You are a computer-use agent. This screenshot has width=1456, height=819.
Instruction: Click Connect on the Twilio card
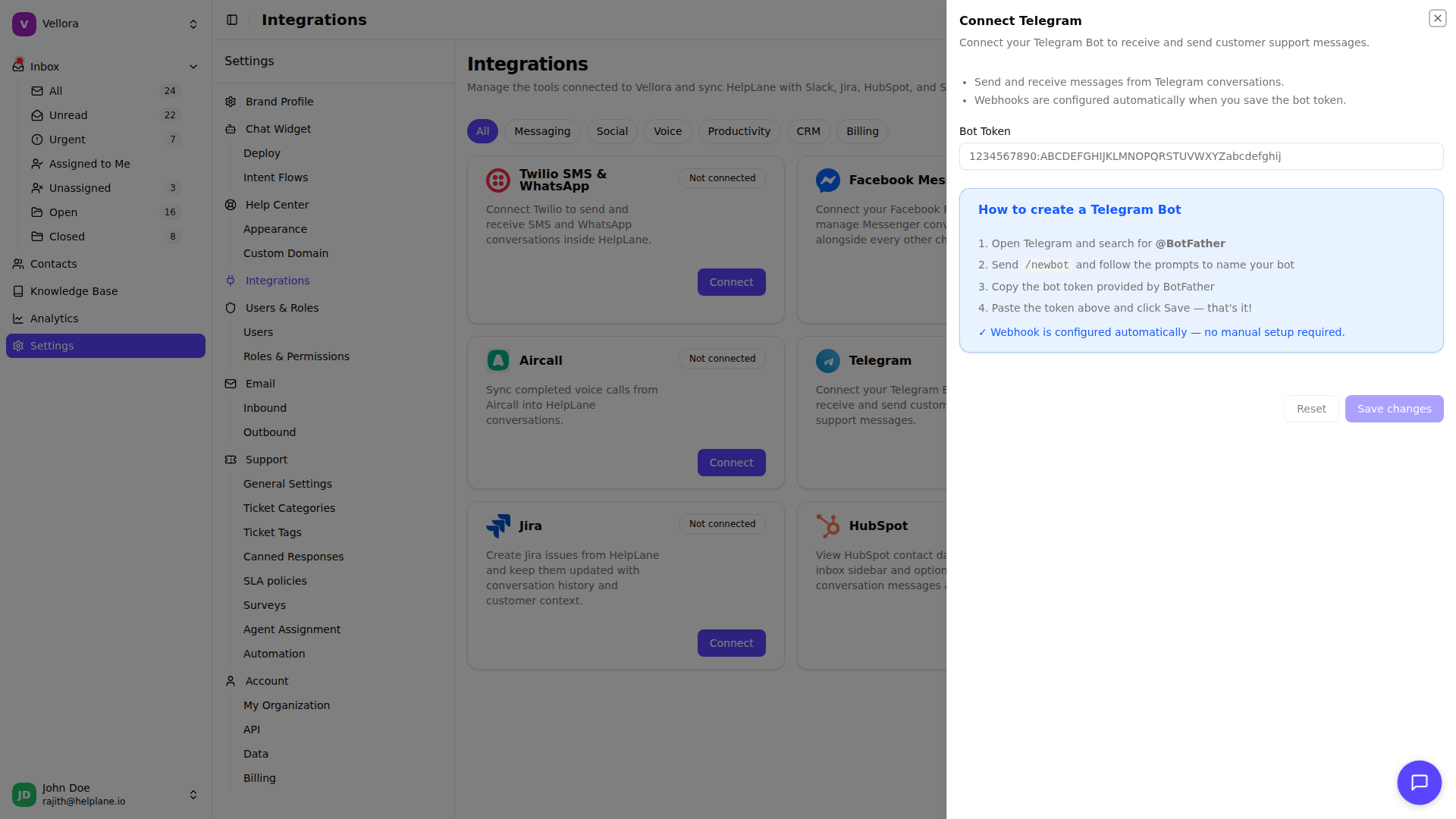click(x=732, y=282)
